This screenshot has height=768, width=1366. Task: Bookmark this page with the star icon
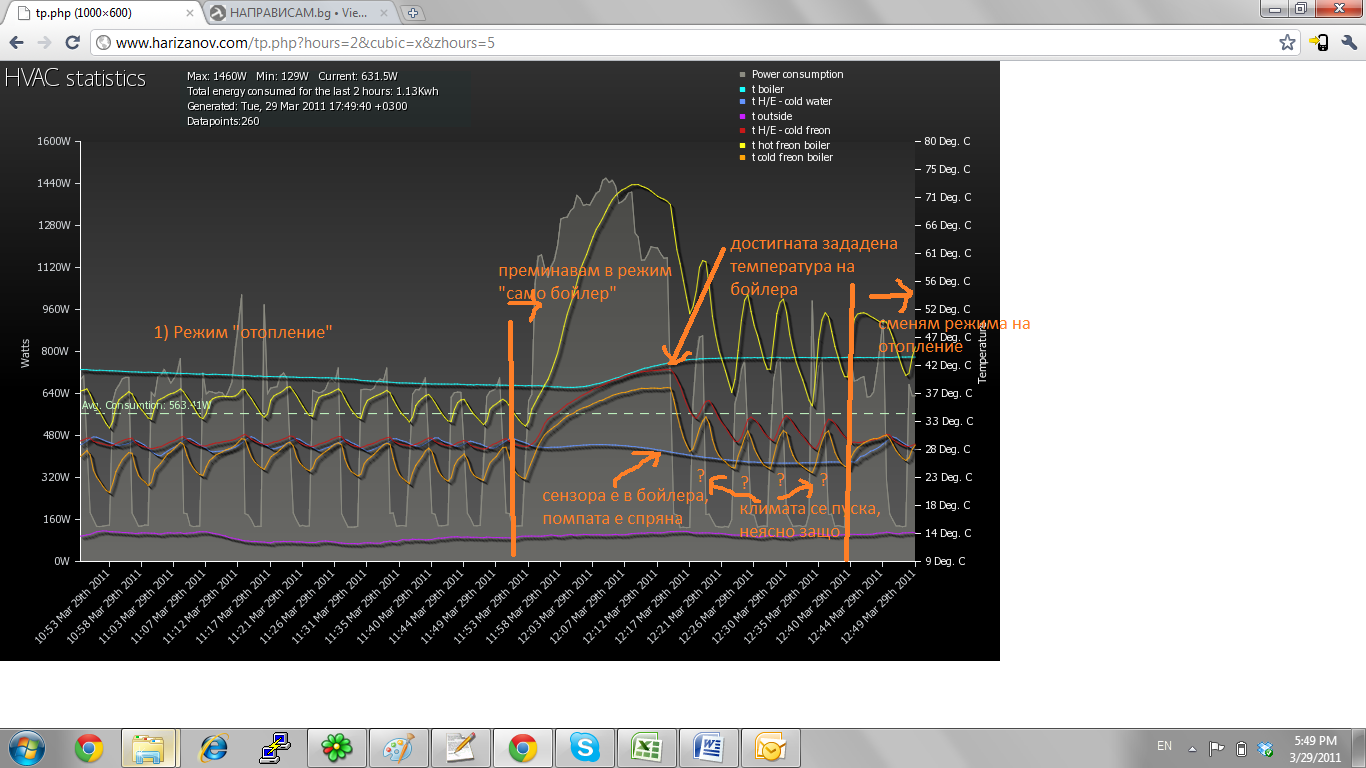1288,43
